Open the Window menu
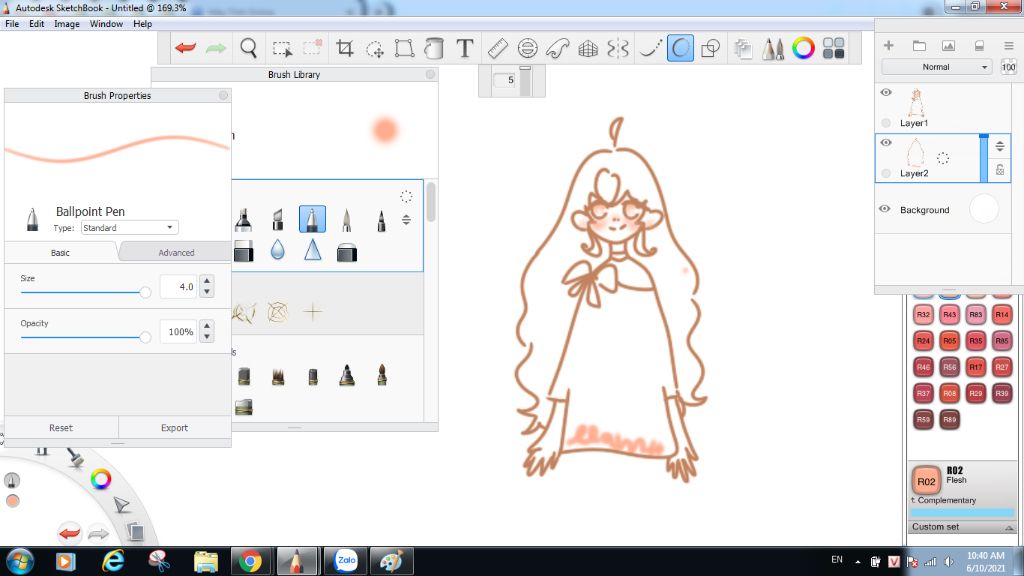1024x576 pixels. pos(106,24)
